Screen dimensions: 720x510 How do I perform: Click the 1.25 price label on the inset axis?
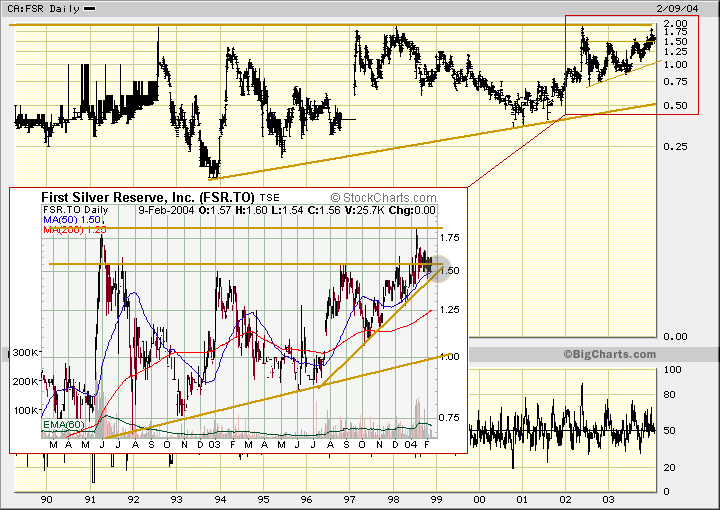(450, 310)
